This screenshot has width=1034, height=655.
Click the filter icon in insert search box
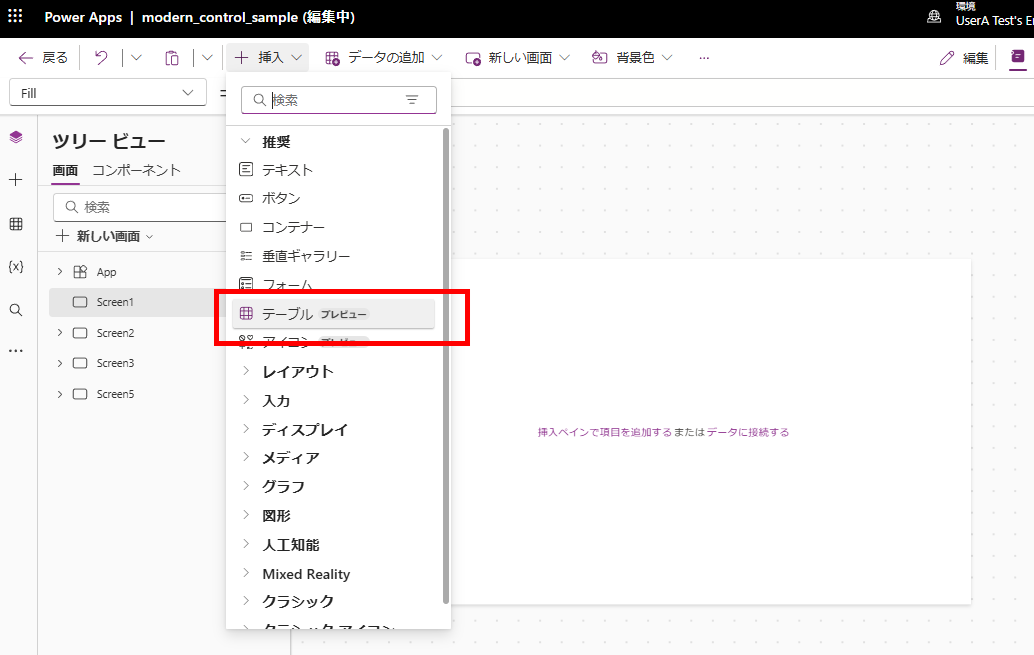pos(412,100)
